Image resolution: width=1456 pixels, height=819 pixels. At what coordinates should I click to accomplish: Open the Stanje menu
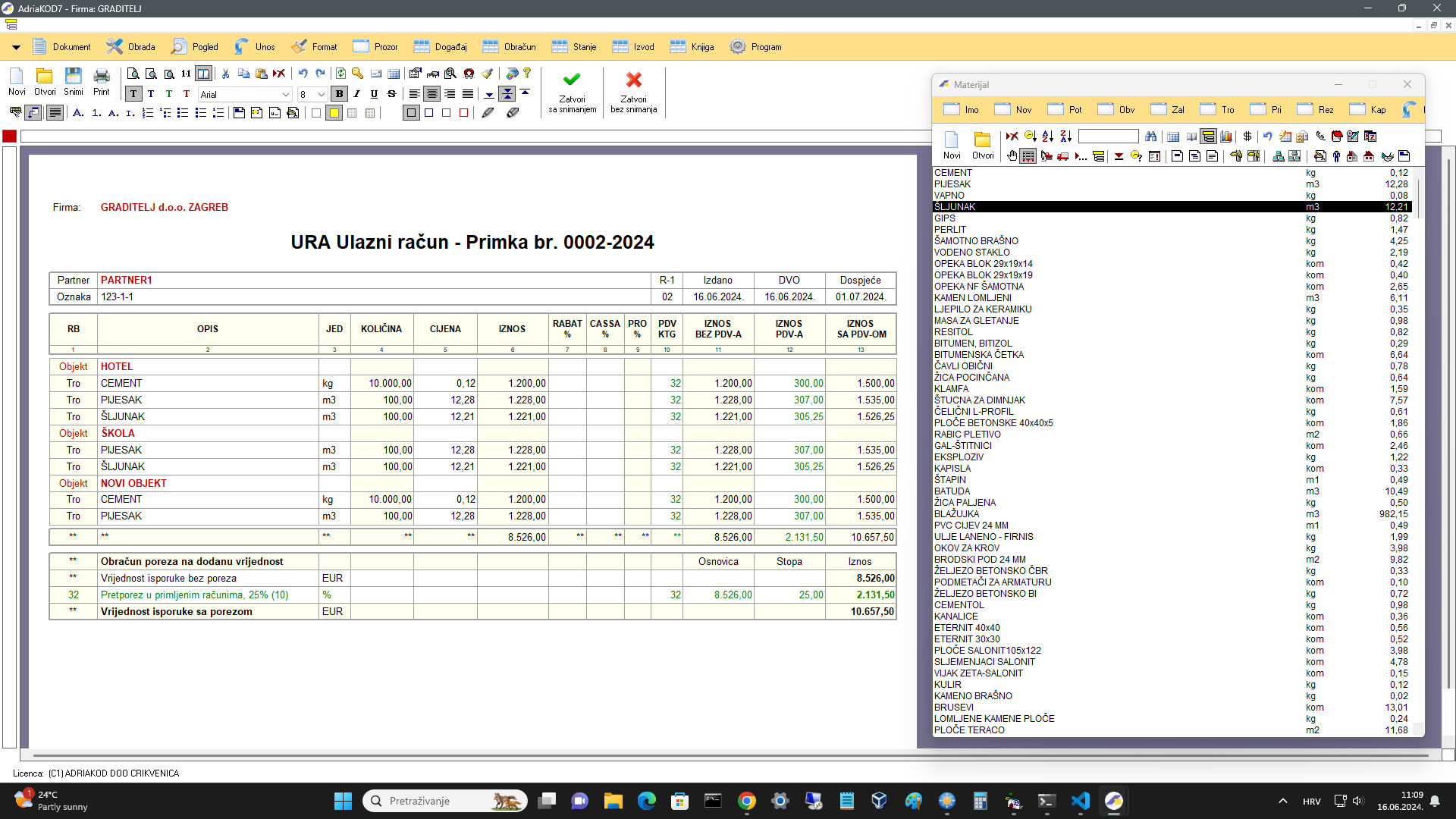click(x=574, y=47)
